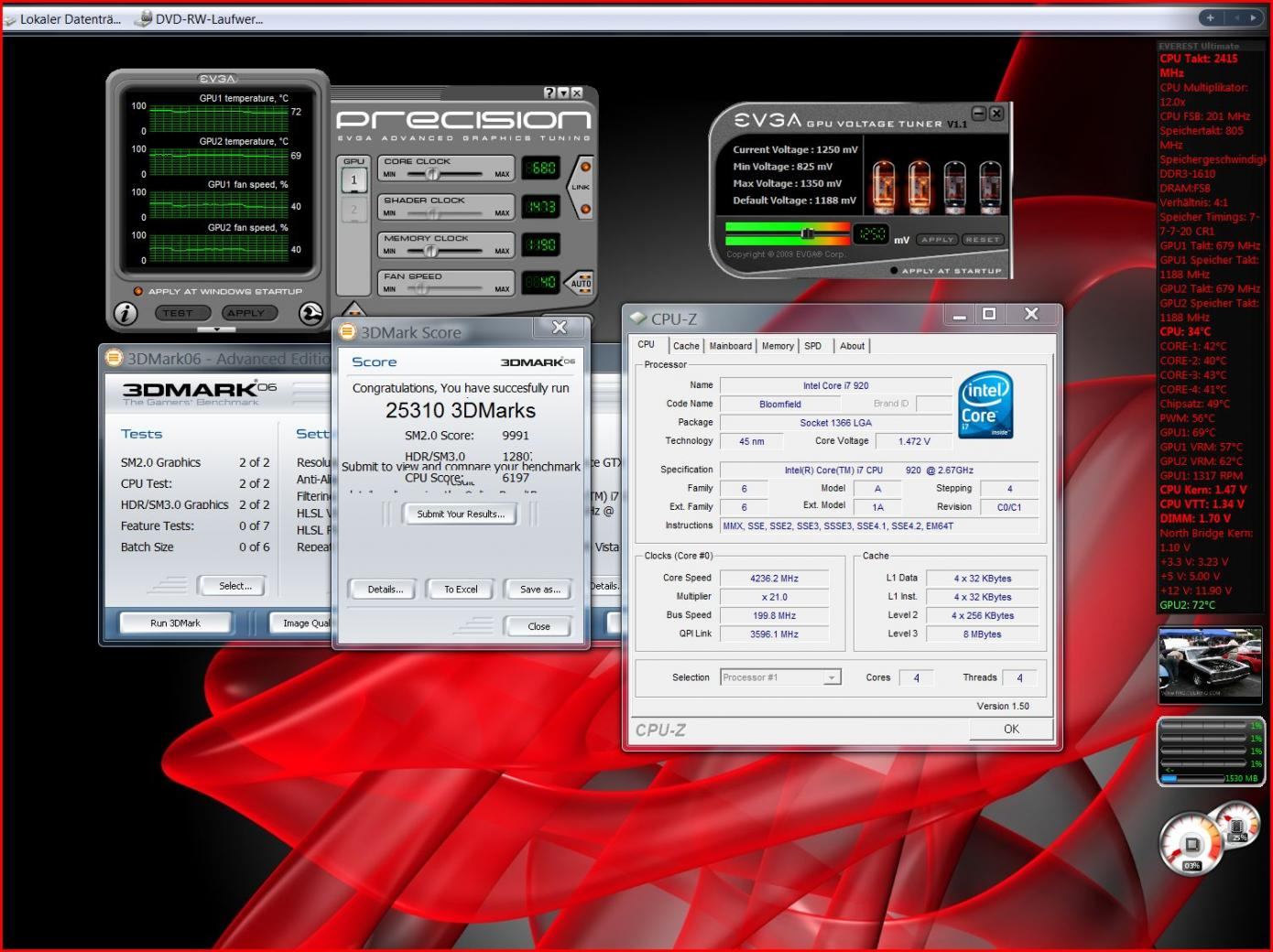Open the Processor #1 selection dropdown
The width and height of the screenshot is (1273, 952).
[x=780, y=677]
